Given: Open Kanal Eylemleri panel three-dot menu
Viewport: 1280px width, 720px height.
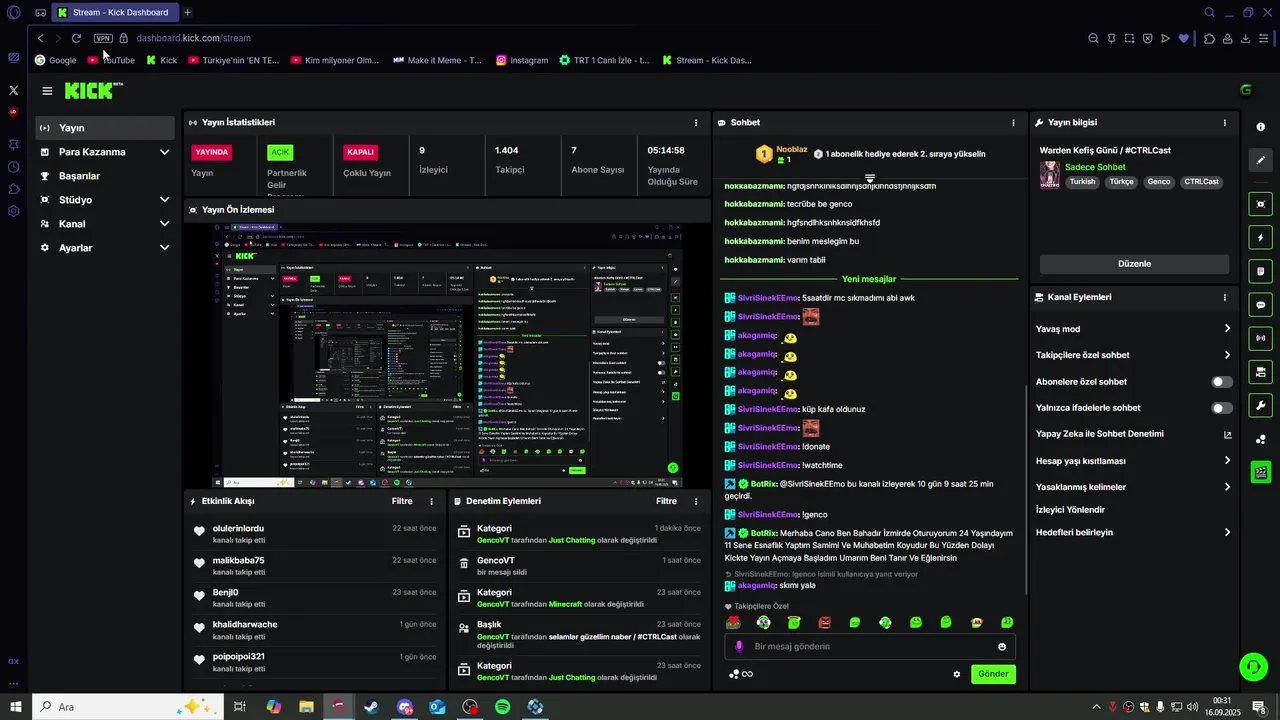Looking at the screenshot, I should tap(1224, 297).
